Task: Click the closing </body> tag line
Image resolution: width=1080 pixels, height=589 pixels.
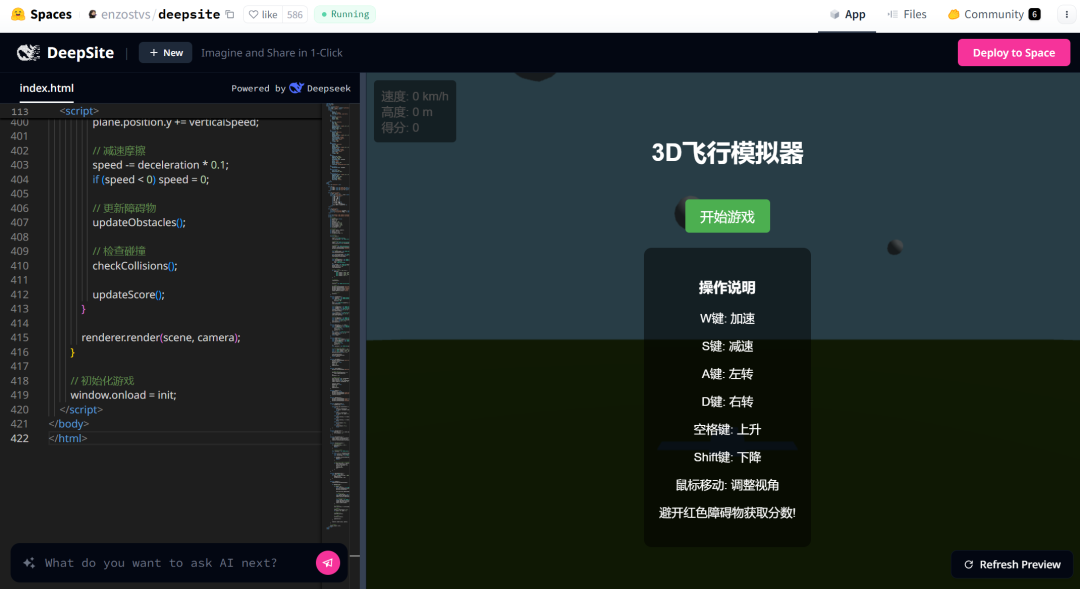Action: click(x=68, y=424)
